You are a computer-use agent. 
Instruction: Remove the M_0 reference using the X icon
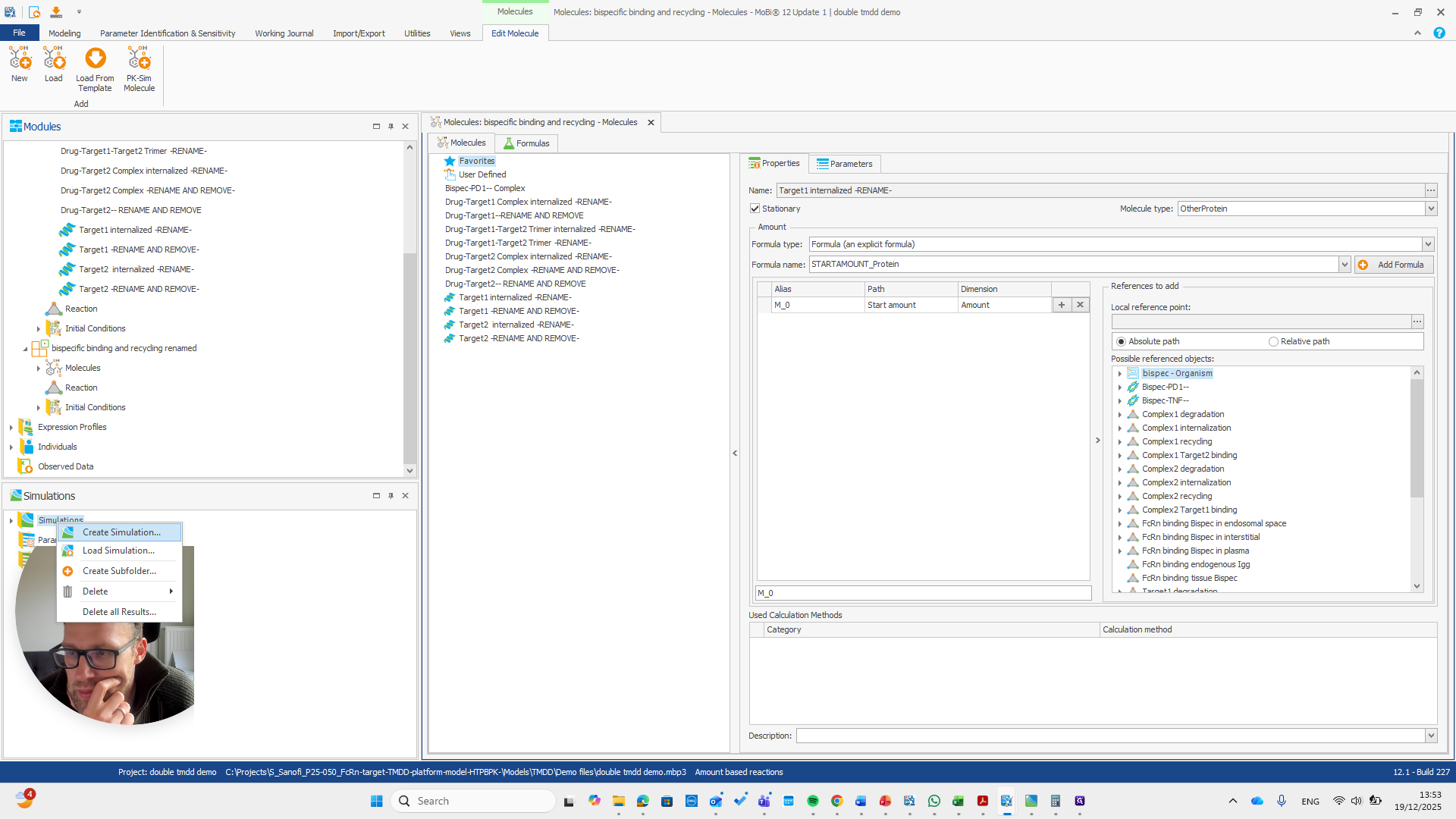click(1080, 305)
